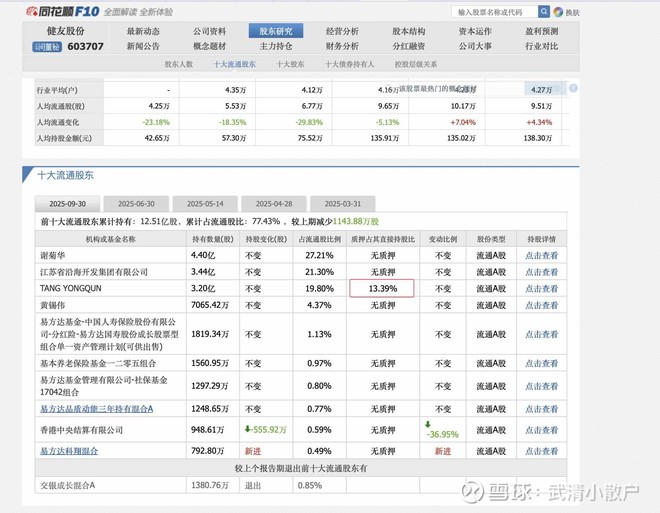This screenshot has width=660, height=513.
Task: Click 点击查看 for 江苏省沿海开发集团有限公司
Action: pos(542,272)
